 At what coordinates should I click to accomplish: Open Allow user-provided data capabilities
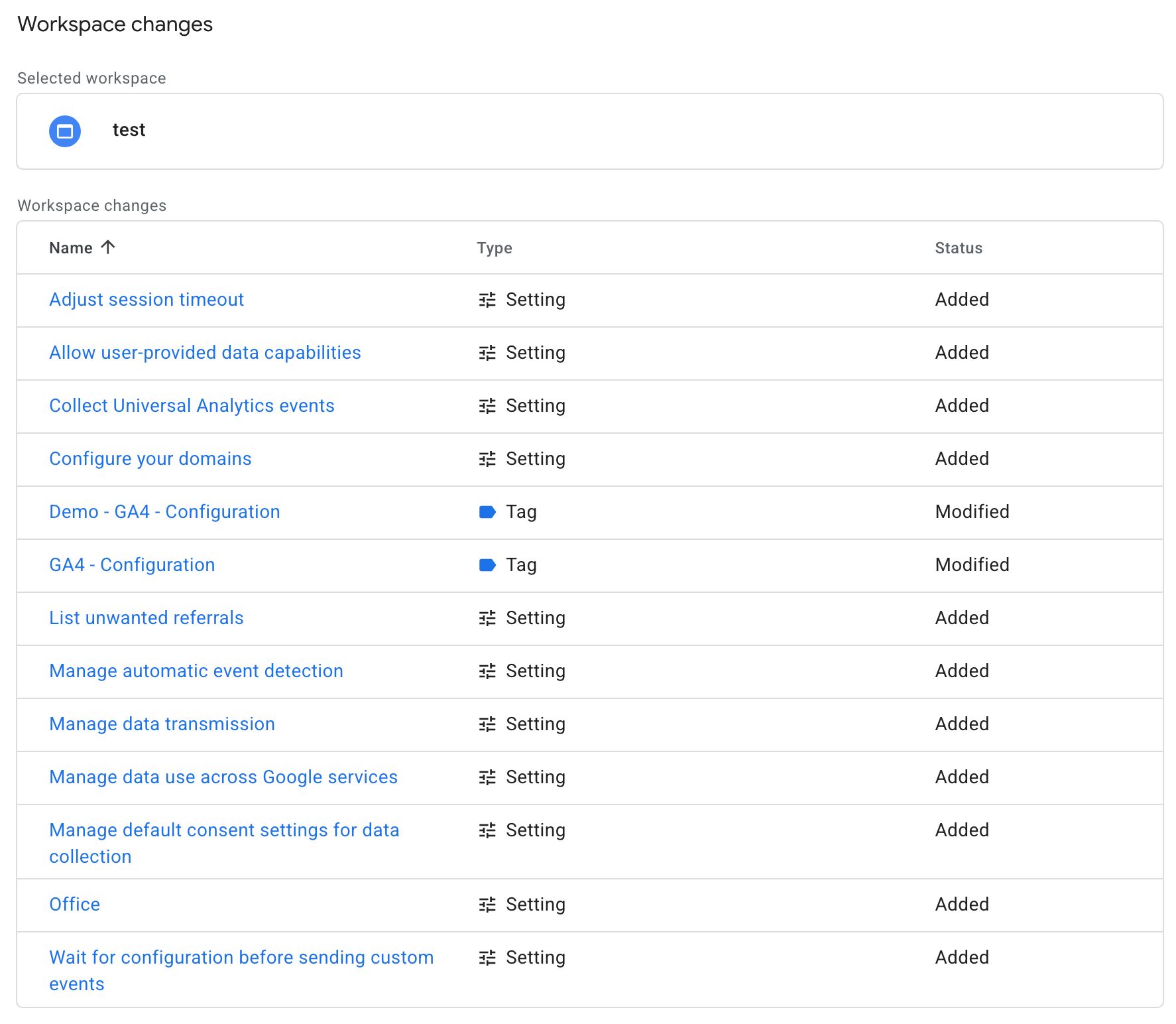[205, 353]
